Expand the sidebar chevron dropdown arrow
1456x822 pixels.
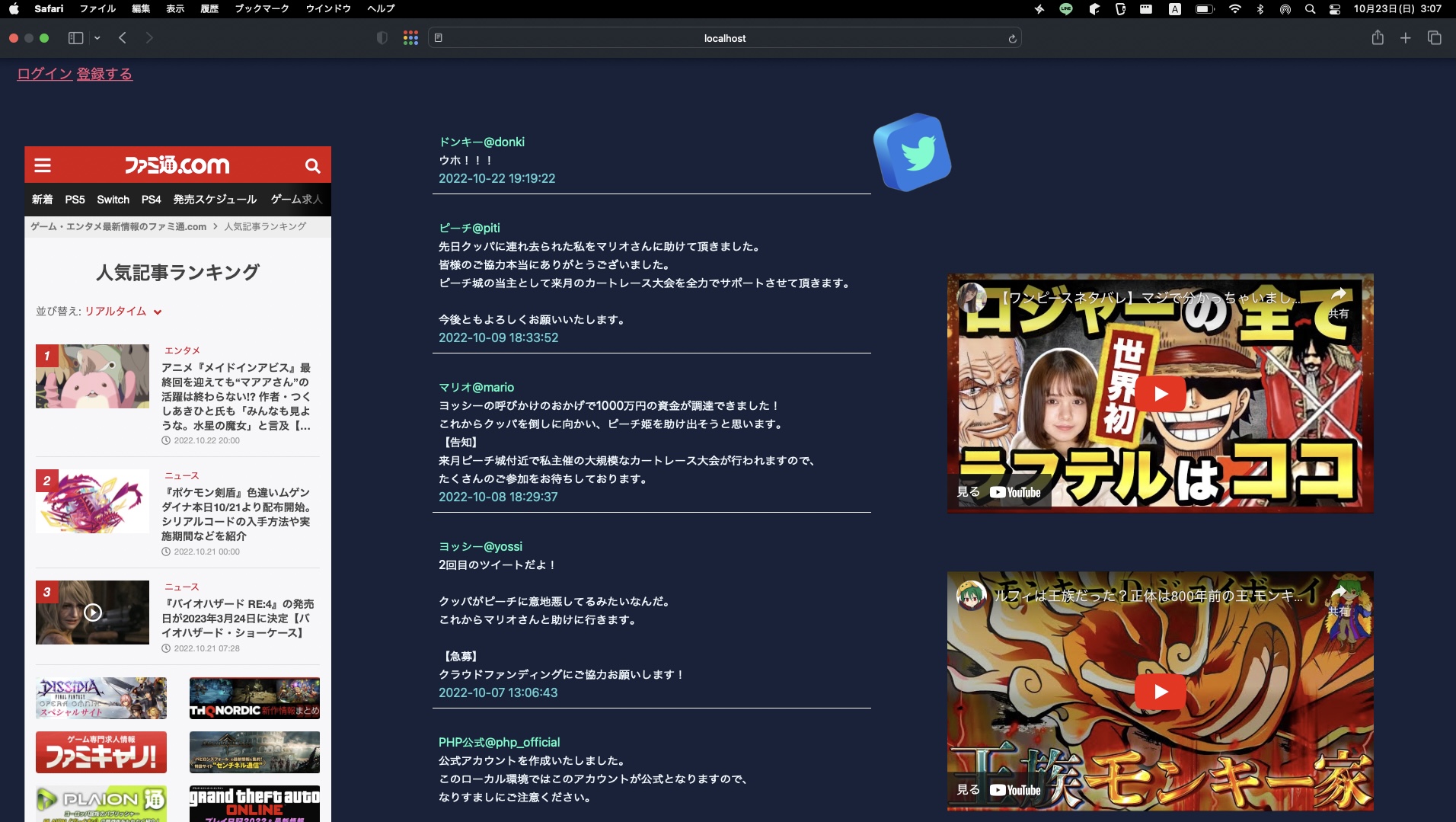tap(97, 38)
